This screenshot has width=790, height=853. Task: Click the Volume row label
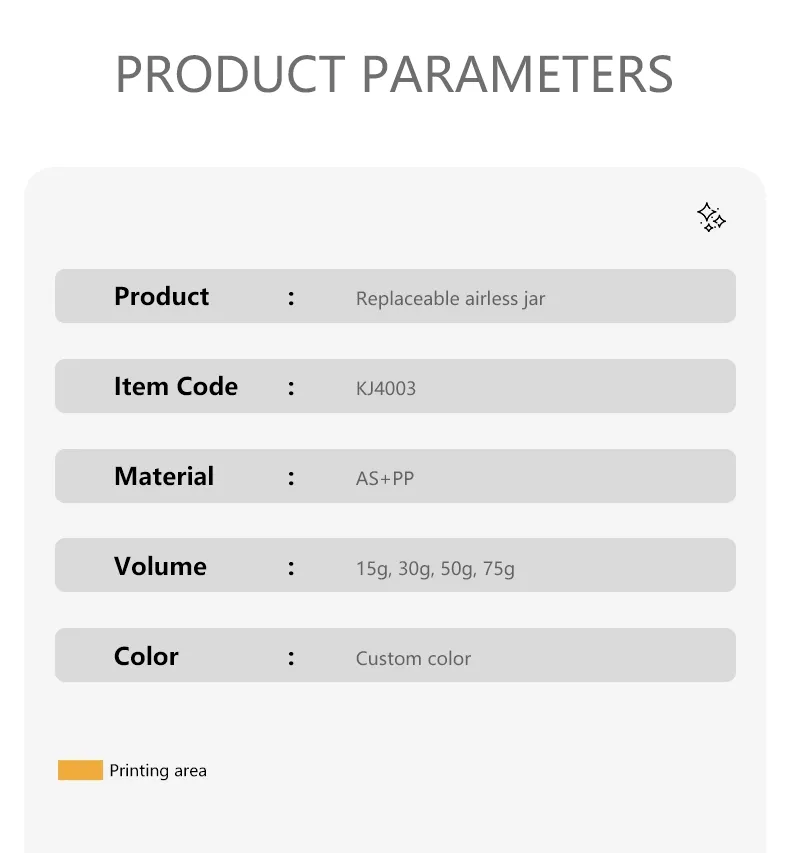(160, 567)
